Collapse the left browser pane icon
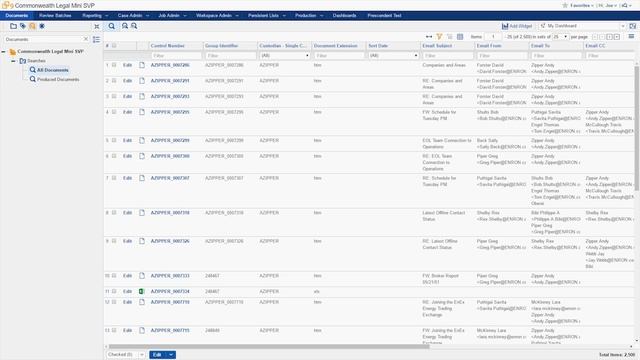This screenshot has height=360, width=640. [x=97, y=27]
